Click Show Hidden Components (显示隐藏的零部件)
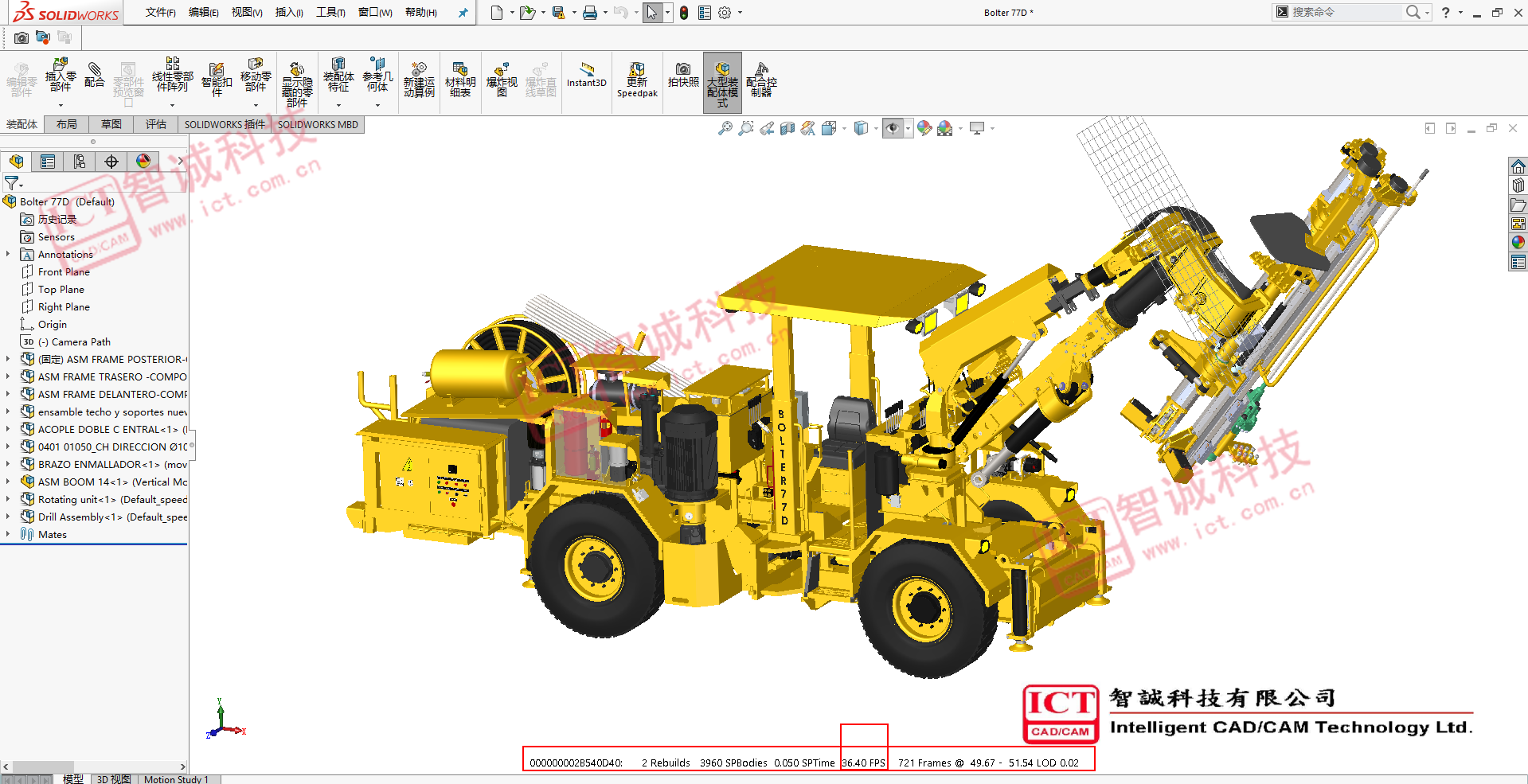This screenshot has height=784, width=1528. pos(296,84)
